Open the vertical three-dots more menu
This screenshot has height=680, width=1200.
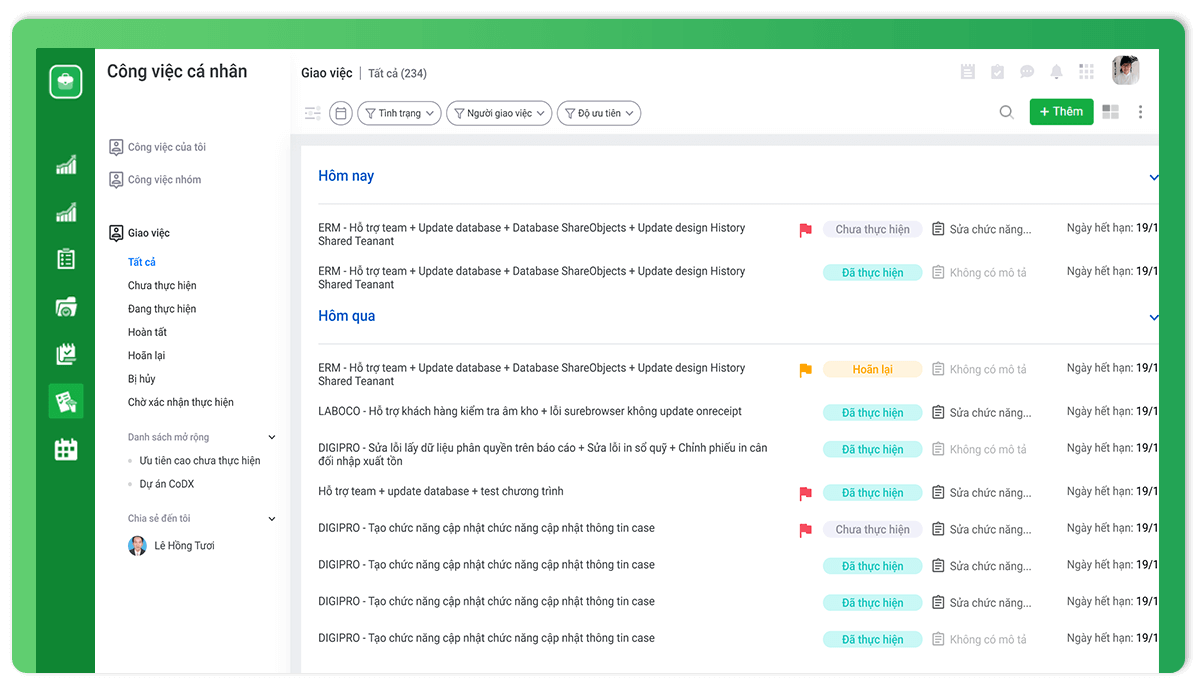(1141, 112)
